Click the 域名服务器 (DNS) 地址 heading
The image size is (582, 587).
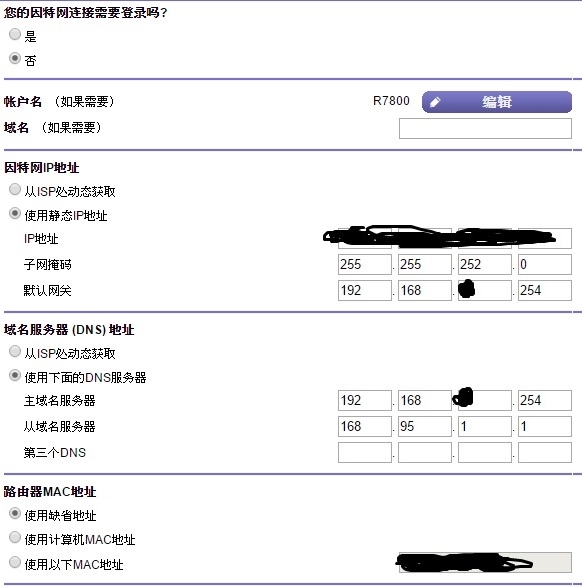[x=69, y=330]
